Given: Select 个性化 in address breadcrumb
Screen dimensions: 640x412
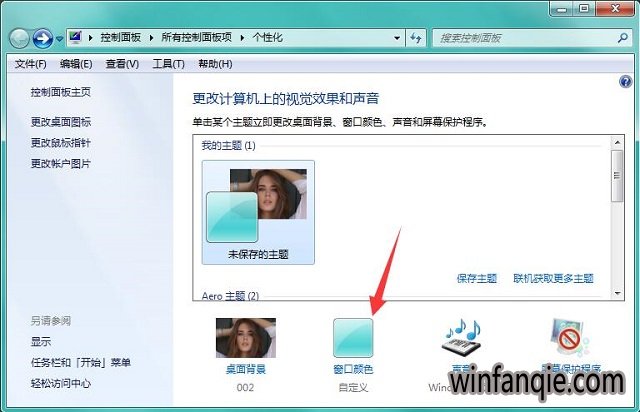Looking at the screenshot, I should (x=267, y=38).
